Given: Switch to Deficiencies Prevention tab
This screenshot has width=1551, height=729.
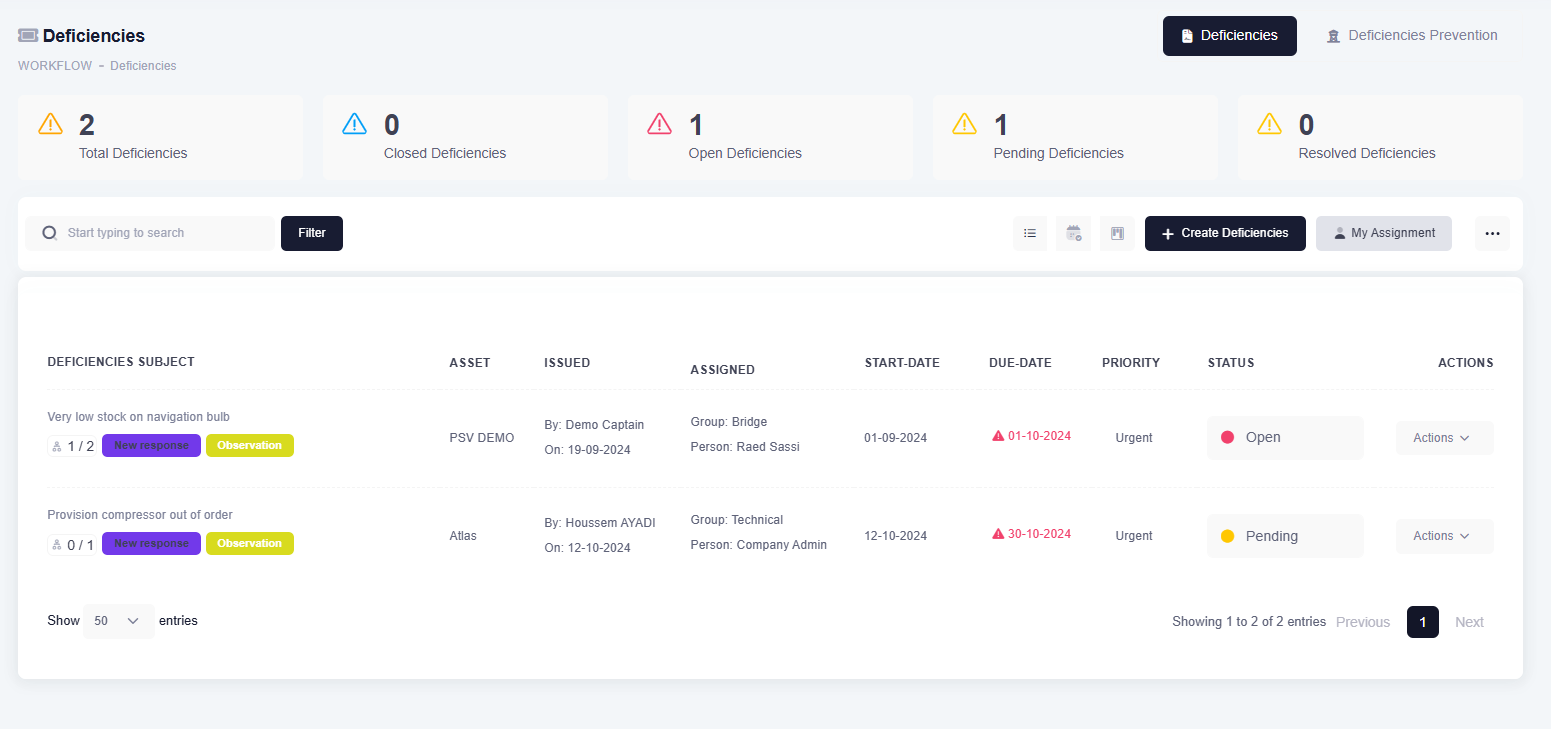Looking at the screenshot, I should click(x=1411, y=36).
